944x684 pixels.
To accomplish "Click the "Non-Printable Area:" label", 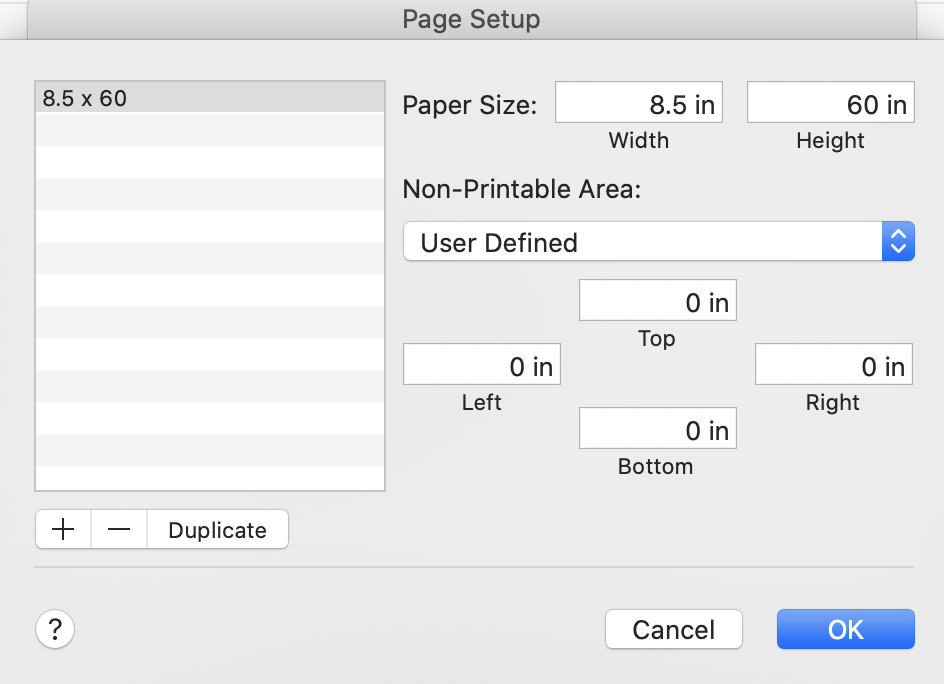I will pos(520,189).
